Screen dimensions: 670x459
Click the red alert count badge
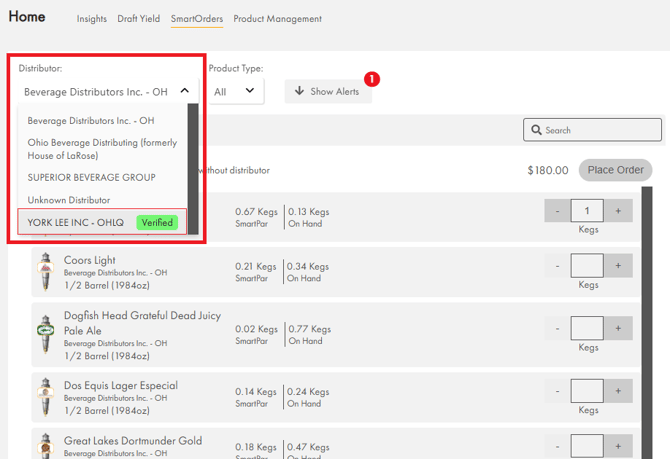point(371,78)
